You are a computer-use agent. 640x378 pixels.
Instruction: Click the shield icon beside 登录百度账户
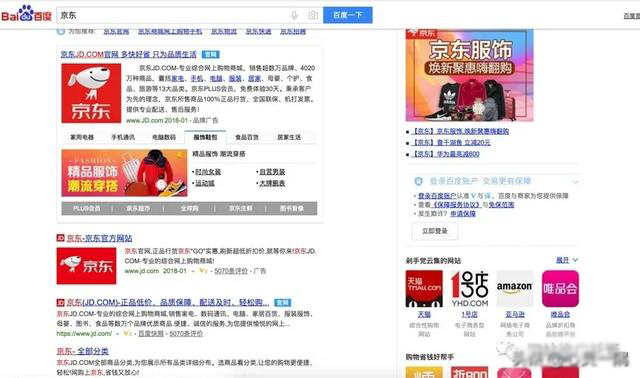(418, 181)
